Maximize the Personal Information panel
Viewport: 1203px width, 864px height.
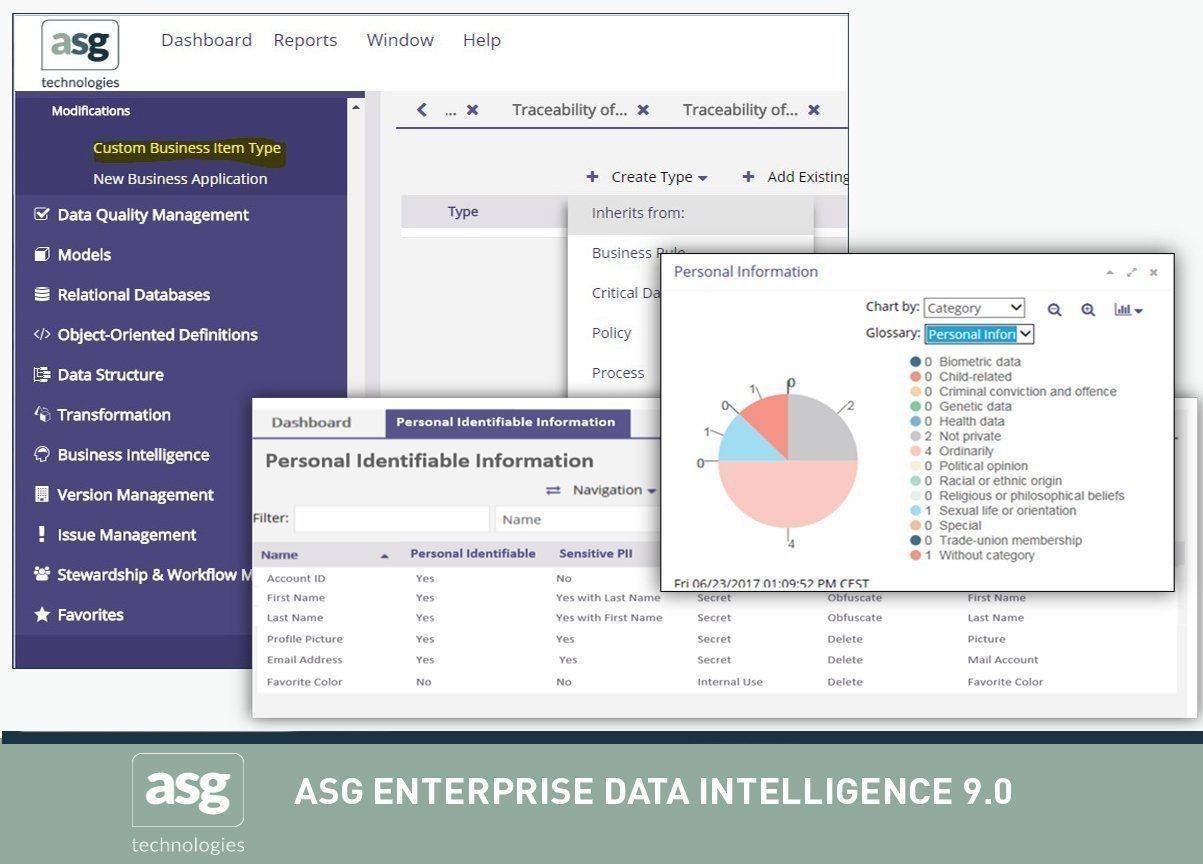coord(1132,272)
